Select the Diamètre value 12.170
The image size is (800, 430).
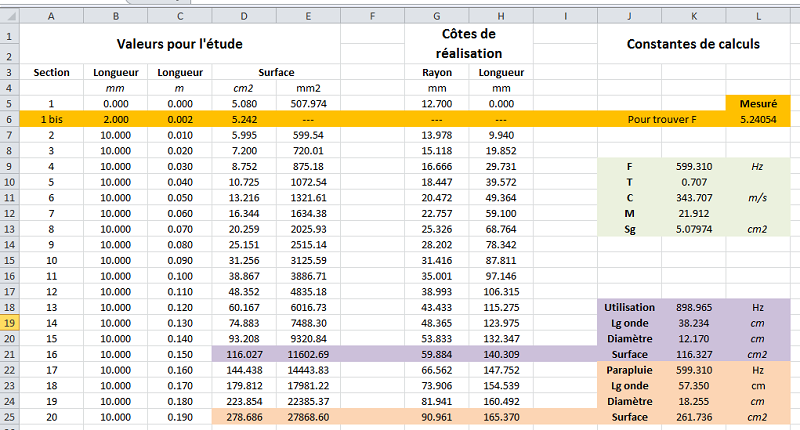point(694,339)
